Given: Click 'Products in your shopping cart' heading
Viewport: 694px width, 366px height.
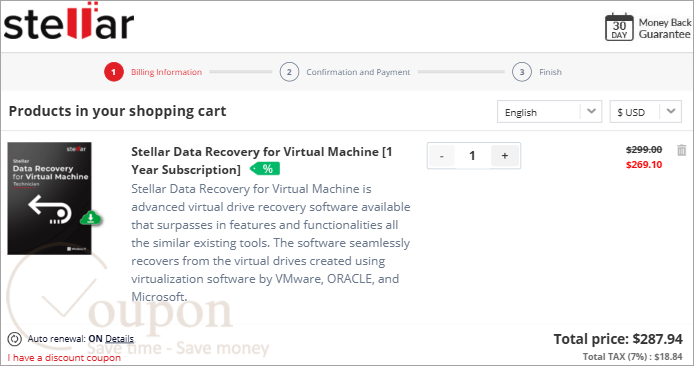Looking at the screenshot, I should tap(117, 111).
